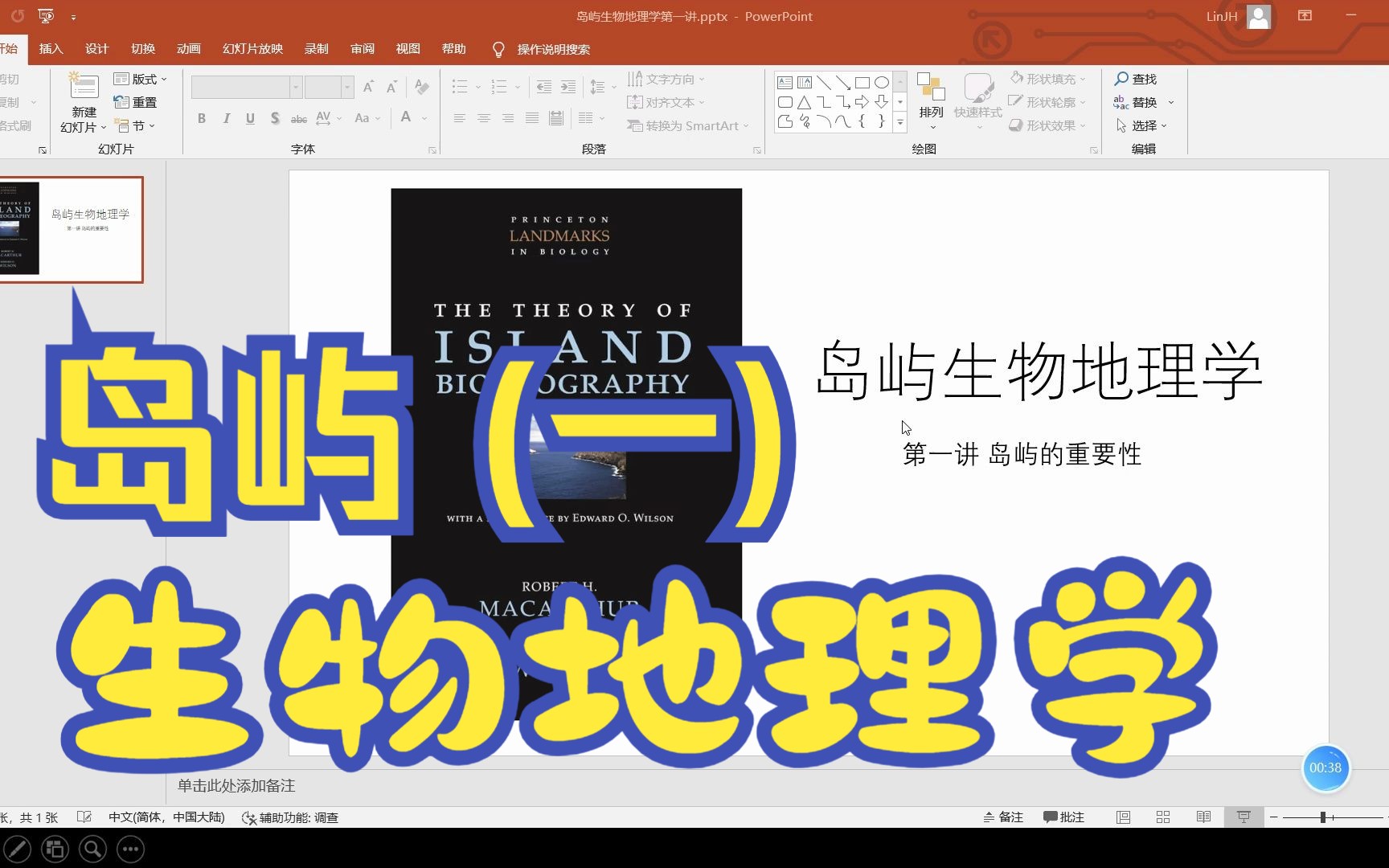Click the Tell Me search box

click(541, 50)
